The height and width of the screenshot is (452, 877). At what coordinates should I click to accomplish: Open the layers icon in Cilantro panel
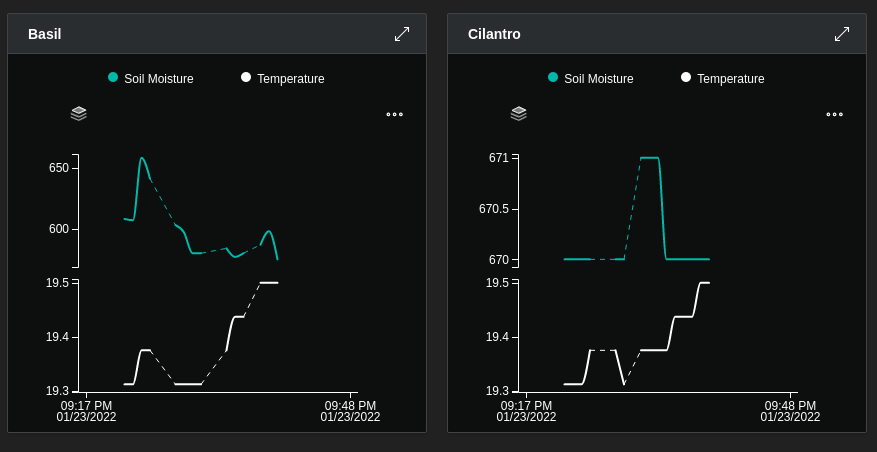519,114
